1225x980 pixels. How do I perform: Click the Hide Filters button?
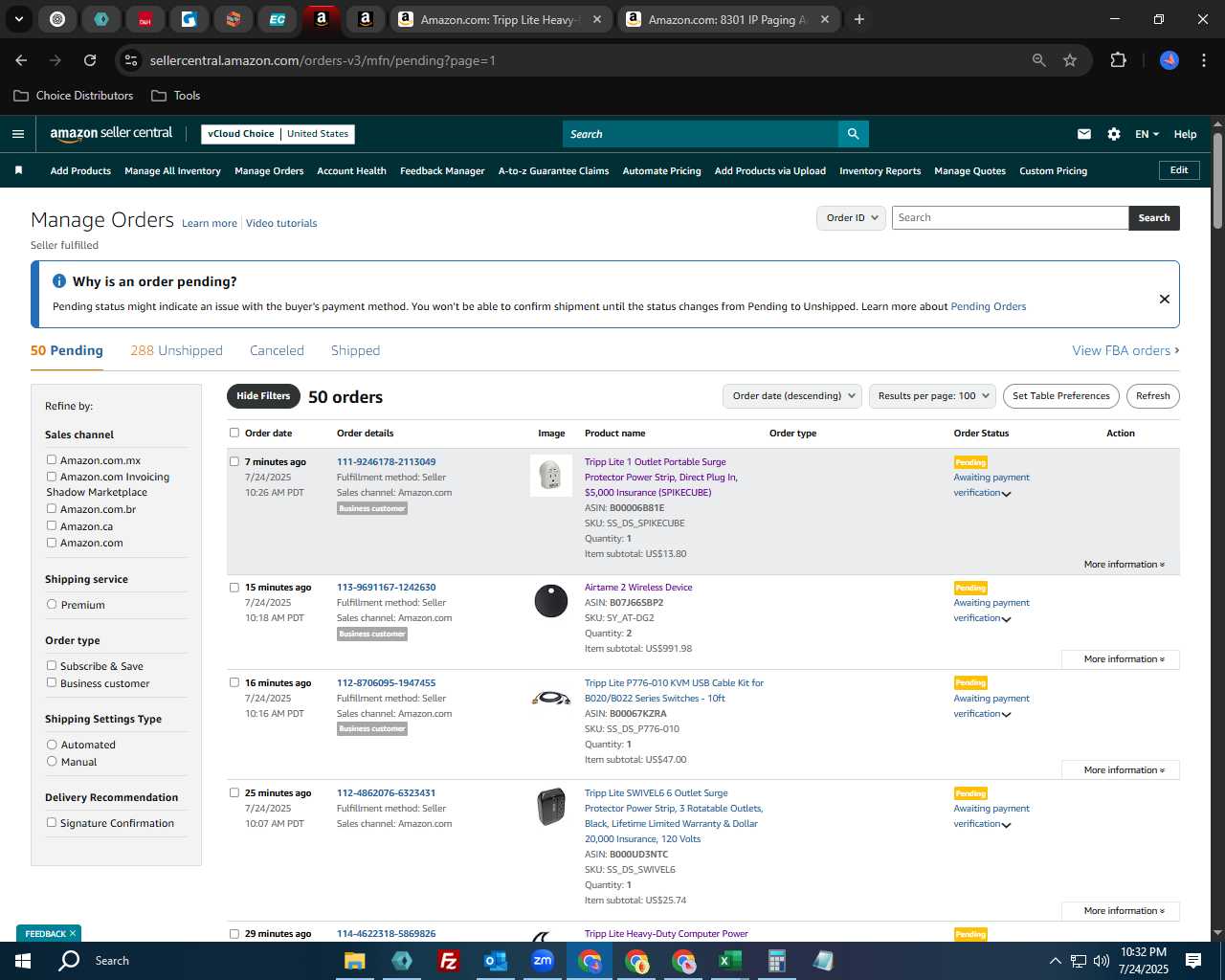[263, 396]
